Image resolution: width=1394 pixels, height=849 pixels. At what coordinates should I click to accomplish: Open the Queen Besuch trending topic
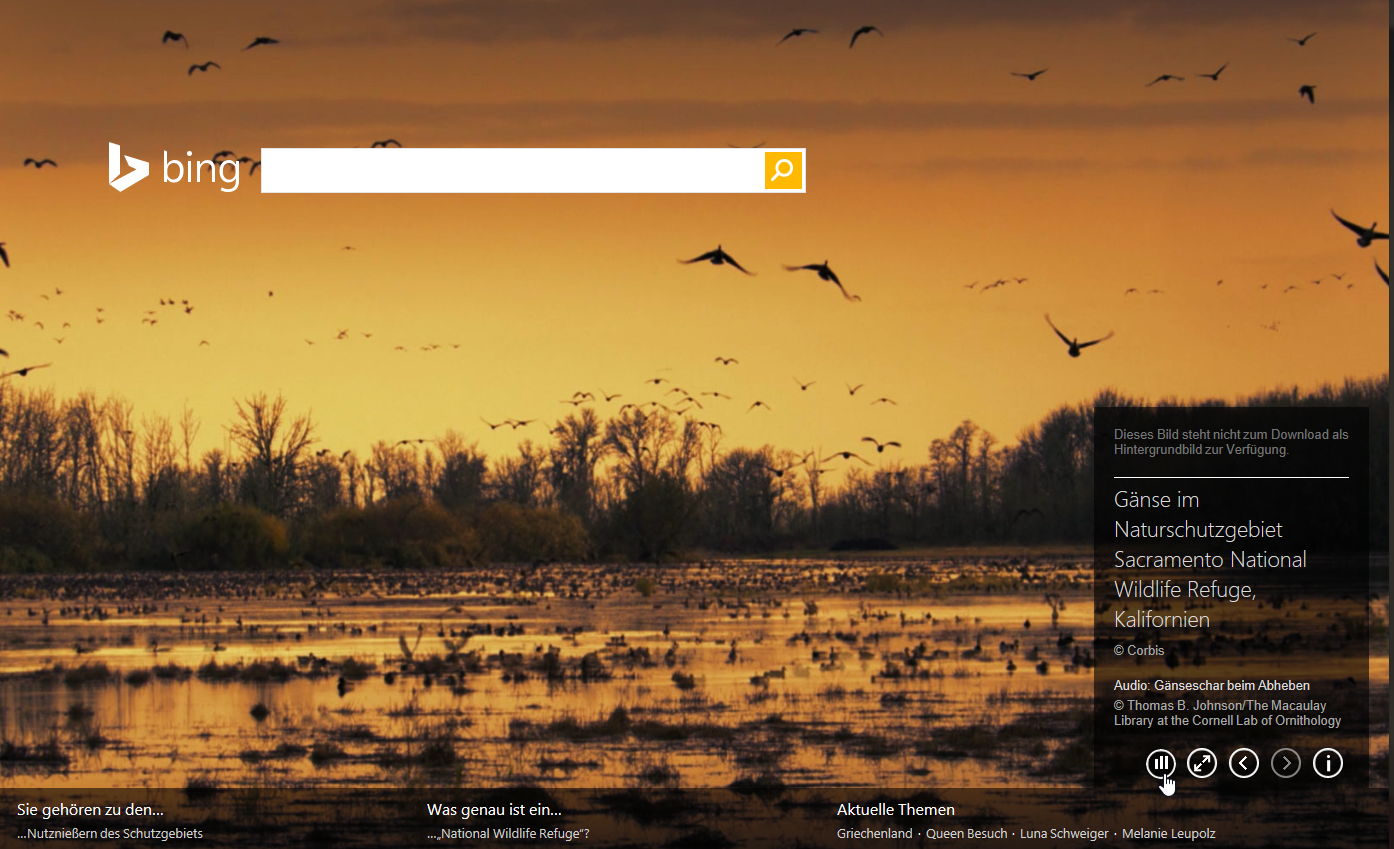point(966,833)
